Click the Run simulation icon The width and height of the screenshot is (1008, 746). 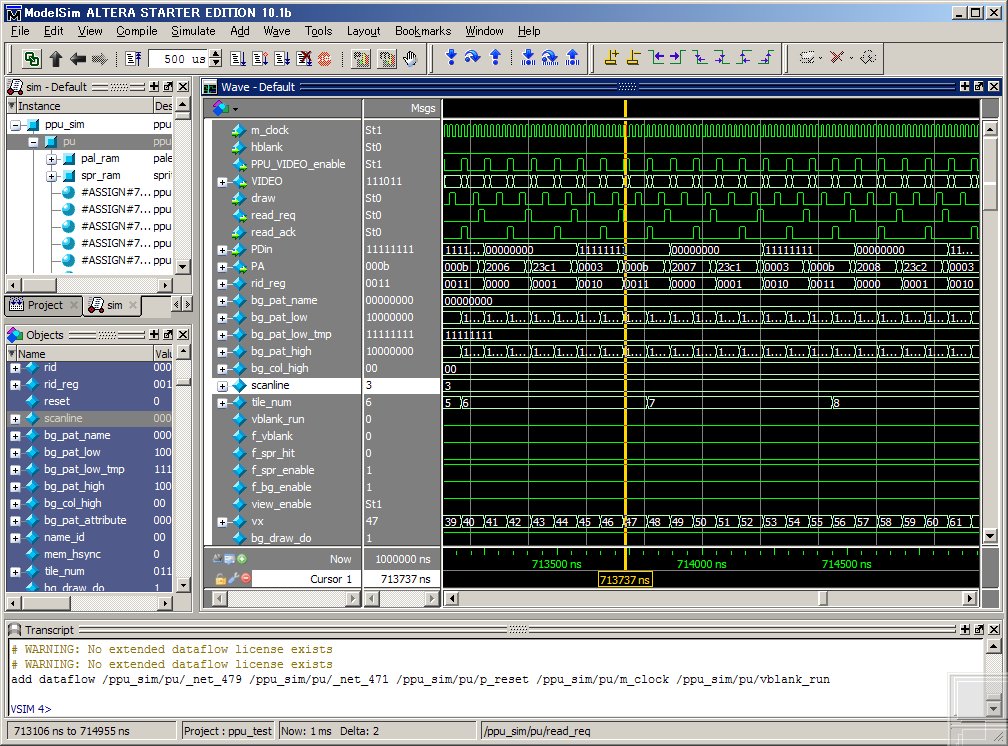(x=238, y=59)
